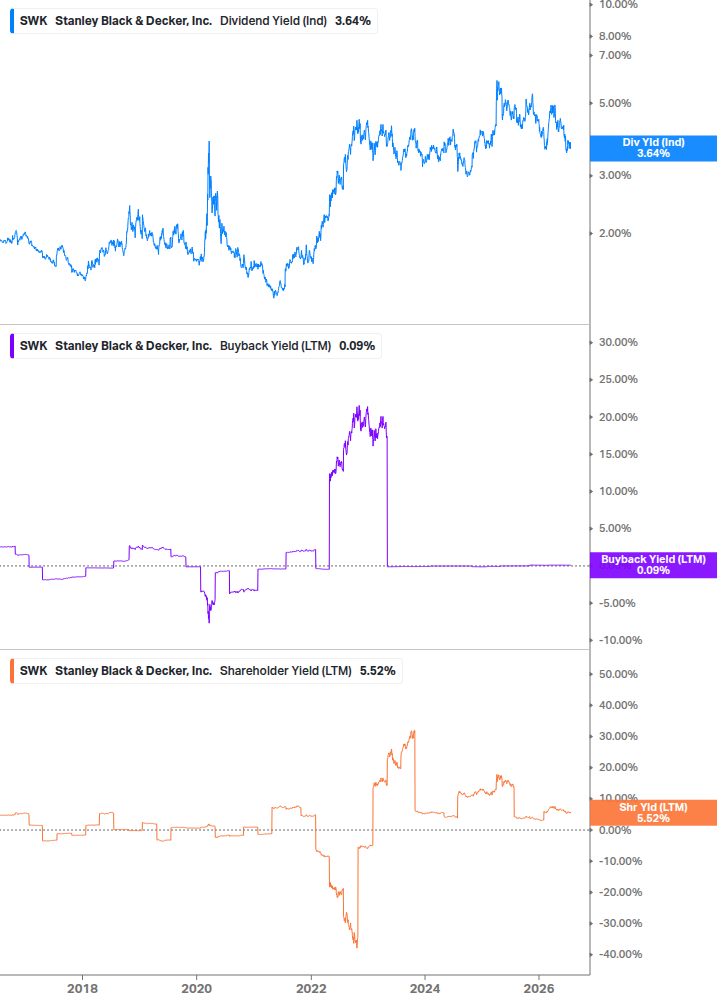Click the 2024 label on time axis
Screen dimensions: 717x1005
[425, 988]
